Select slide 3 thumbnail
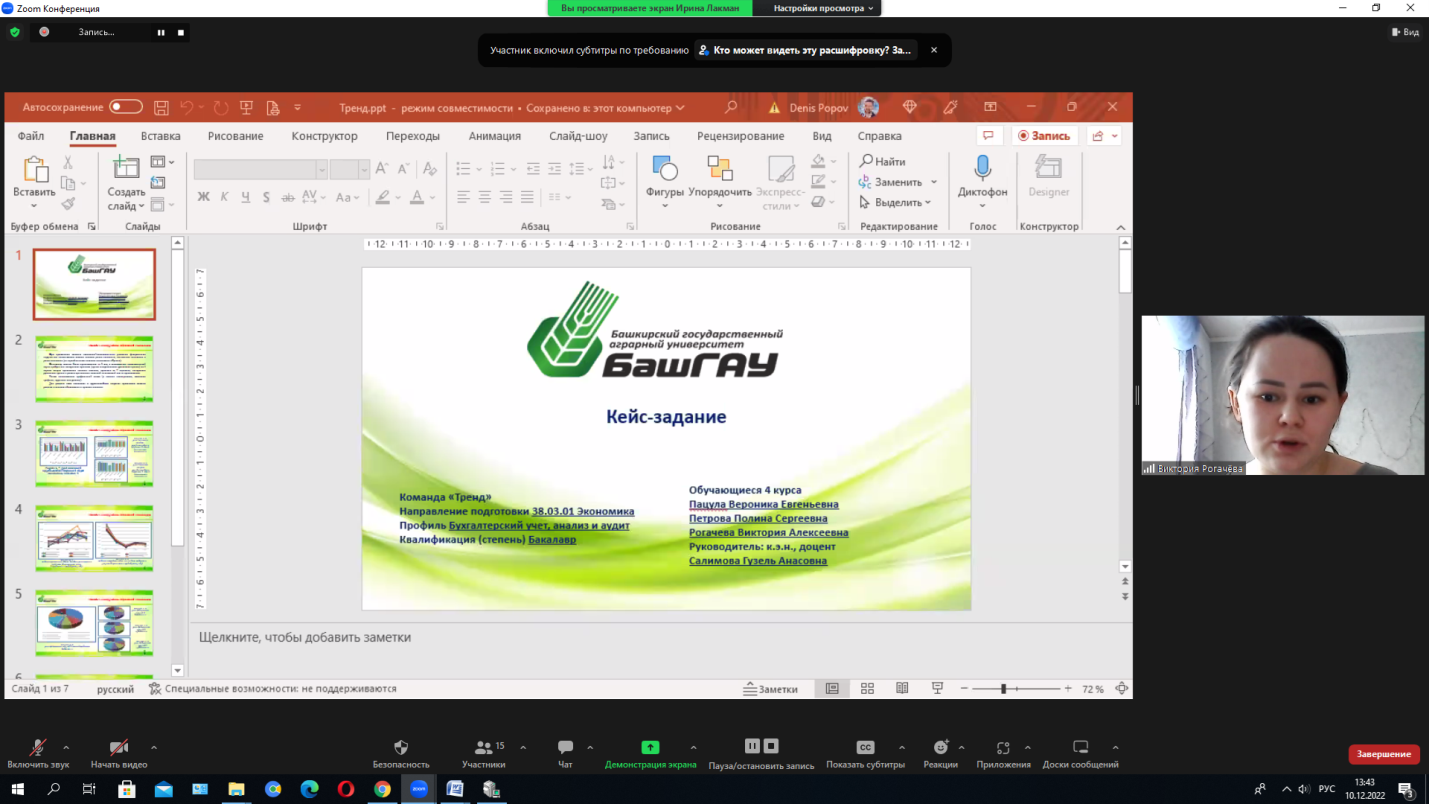 pos(94,454)
